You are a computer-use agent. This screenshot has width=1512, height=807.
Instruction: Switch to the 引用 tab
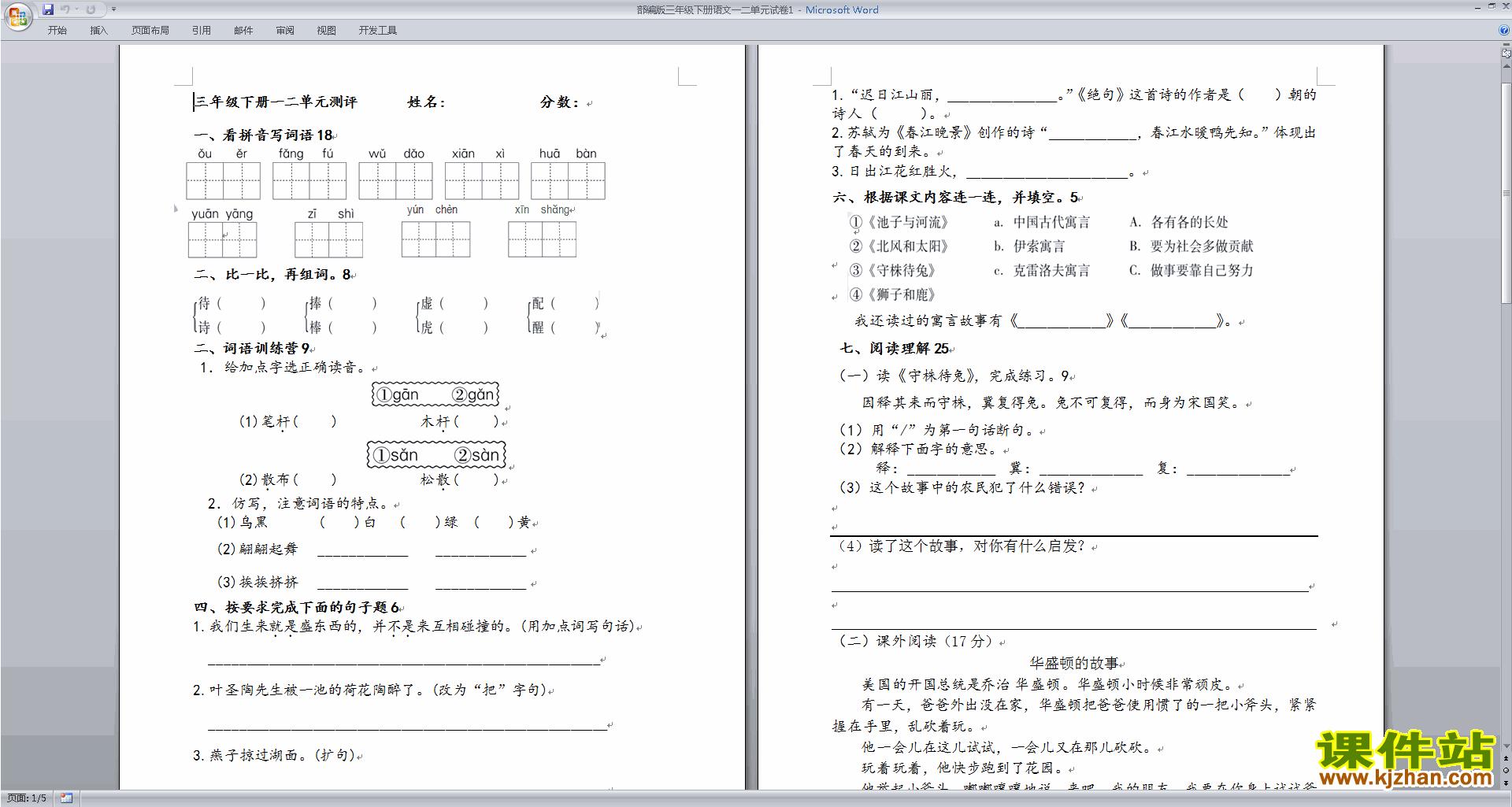click(x=202, y=31)
